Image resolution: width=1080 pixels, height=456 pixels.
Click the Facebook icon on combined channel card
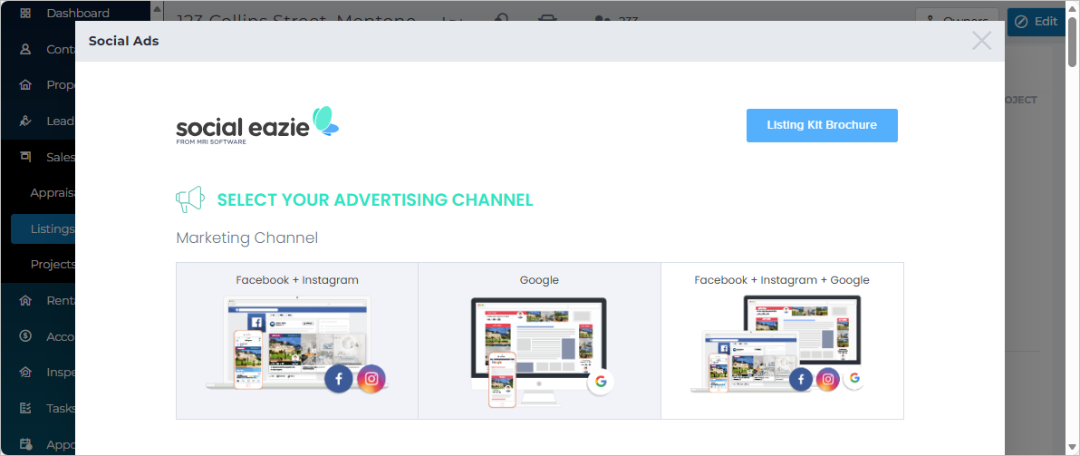pyautogui.click(x=801, y=379)
